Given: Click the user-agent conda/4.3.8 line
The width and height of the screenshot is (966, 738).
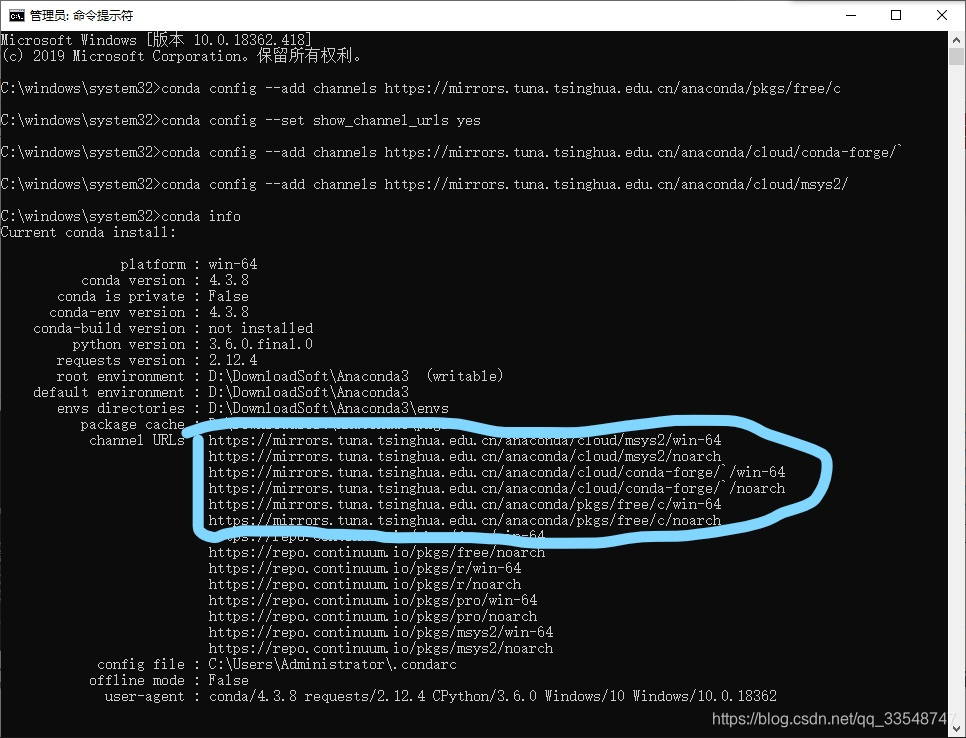Looking at the screenshot, I should pos(441,697).
